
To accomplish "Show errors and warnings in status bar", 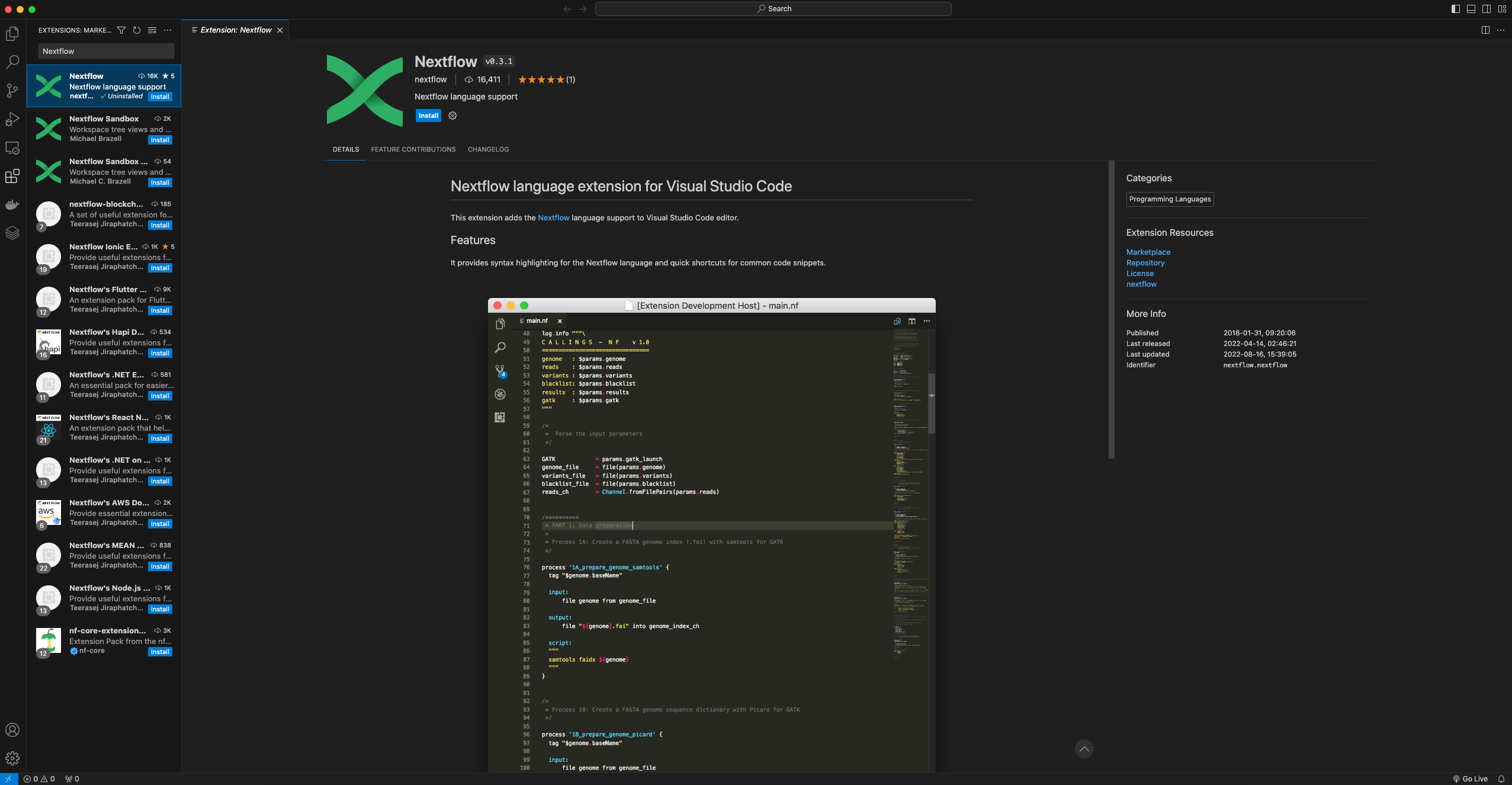I will click(39, 779).
